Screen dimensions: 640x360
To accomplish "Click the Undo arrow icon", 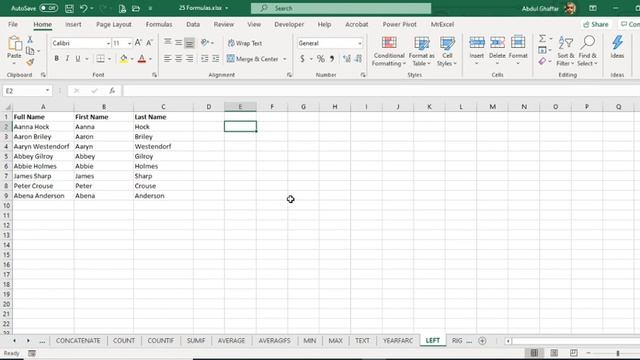I will tap(84, 8).
